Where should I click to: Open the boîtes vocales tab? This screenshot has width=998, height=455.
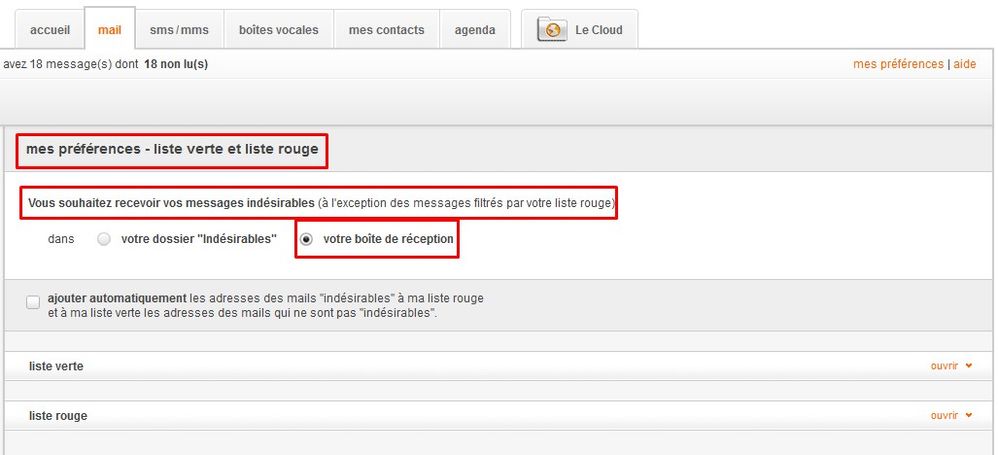coord(278,30)
